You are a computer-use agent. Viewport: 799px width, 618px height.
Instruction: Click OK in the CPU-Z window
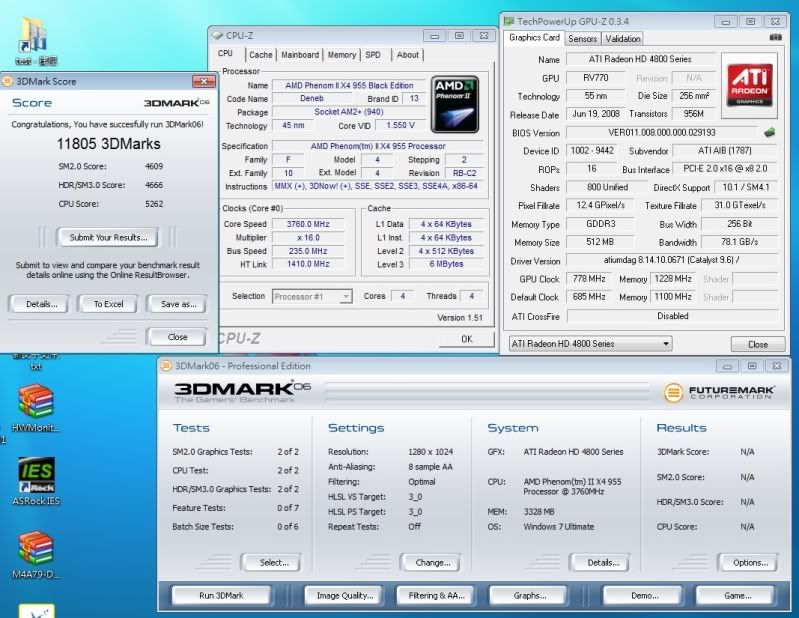point(467,339)
